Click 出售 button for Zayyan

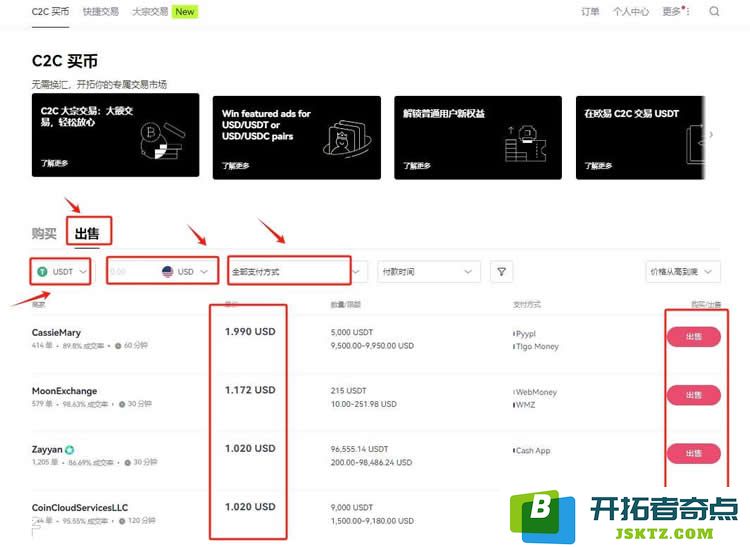[x=694, y=453]
